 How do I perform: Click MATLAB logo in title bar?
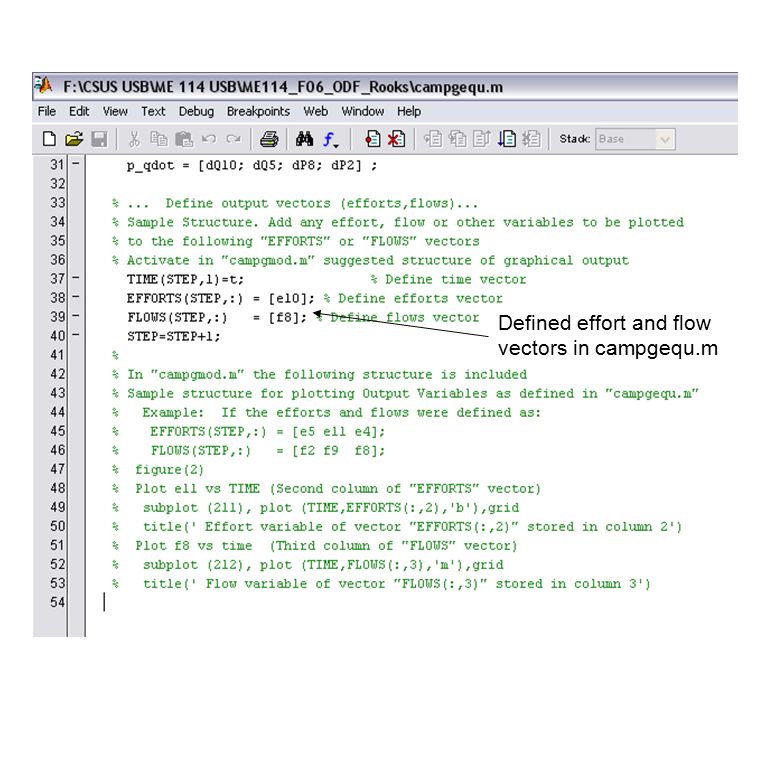point(44,86)
